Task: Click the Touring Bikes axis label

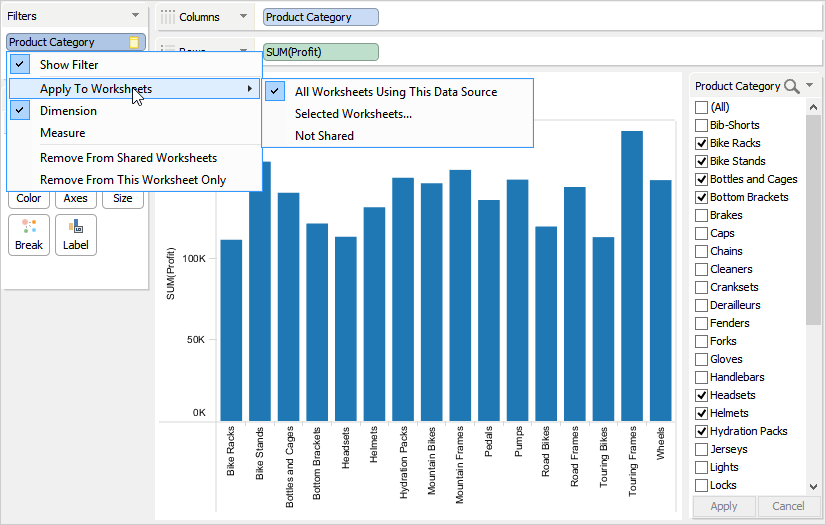Action: click(x=604, y=457)
